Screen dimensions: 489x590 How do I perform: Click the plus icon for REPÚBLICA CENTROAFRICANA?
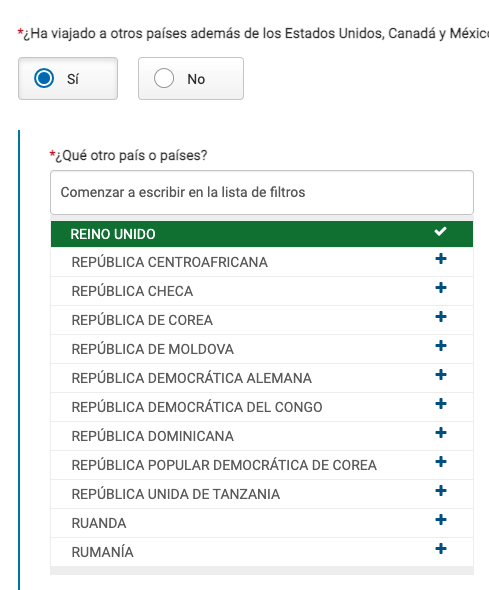pos(441,259)
